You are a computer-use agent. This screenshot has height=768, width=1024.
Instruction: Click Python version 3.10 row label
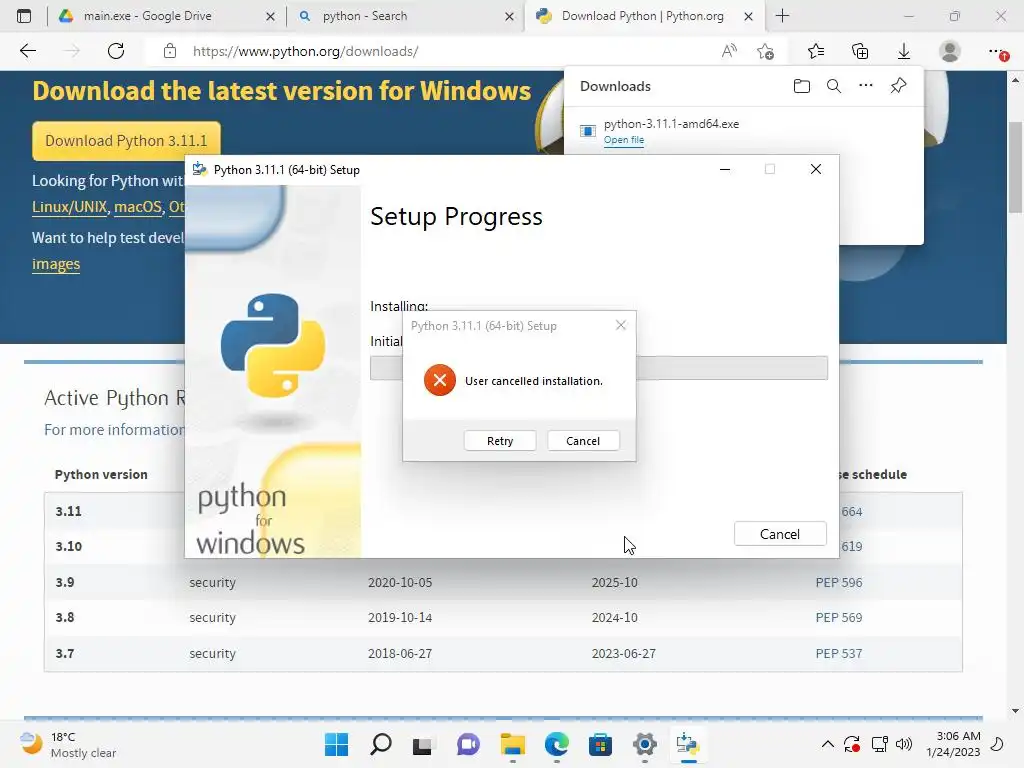pyautogui.click(x=69, y=546)
